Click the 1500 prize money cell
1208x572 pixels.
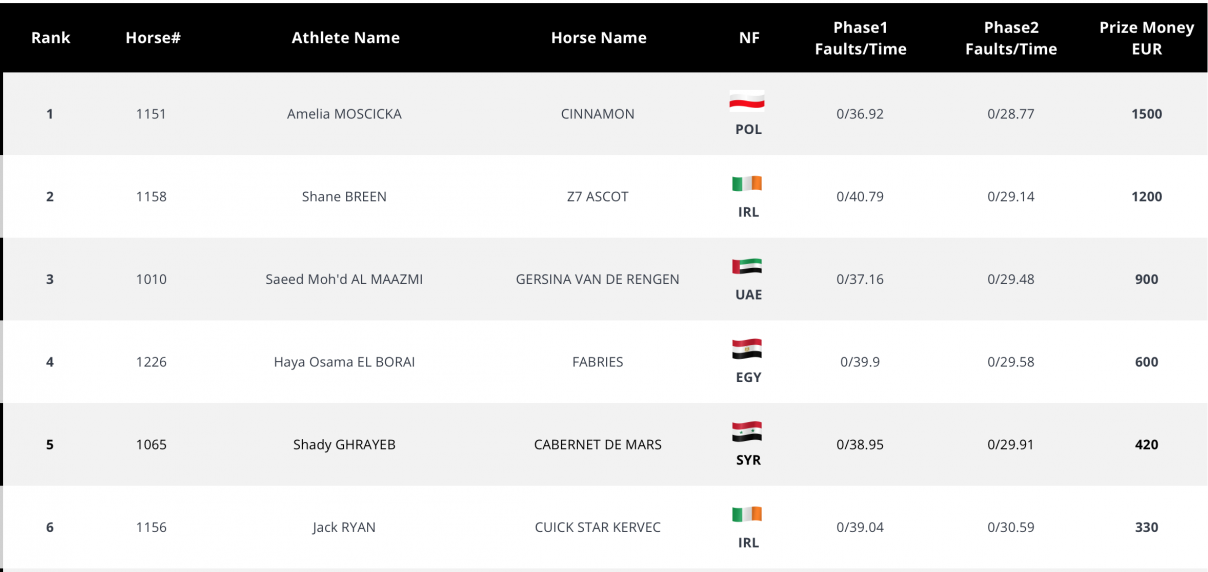pos(1147,114)
